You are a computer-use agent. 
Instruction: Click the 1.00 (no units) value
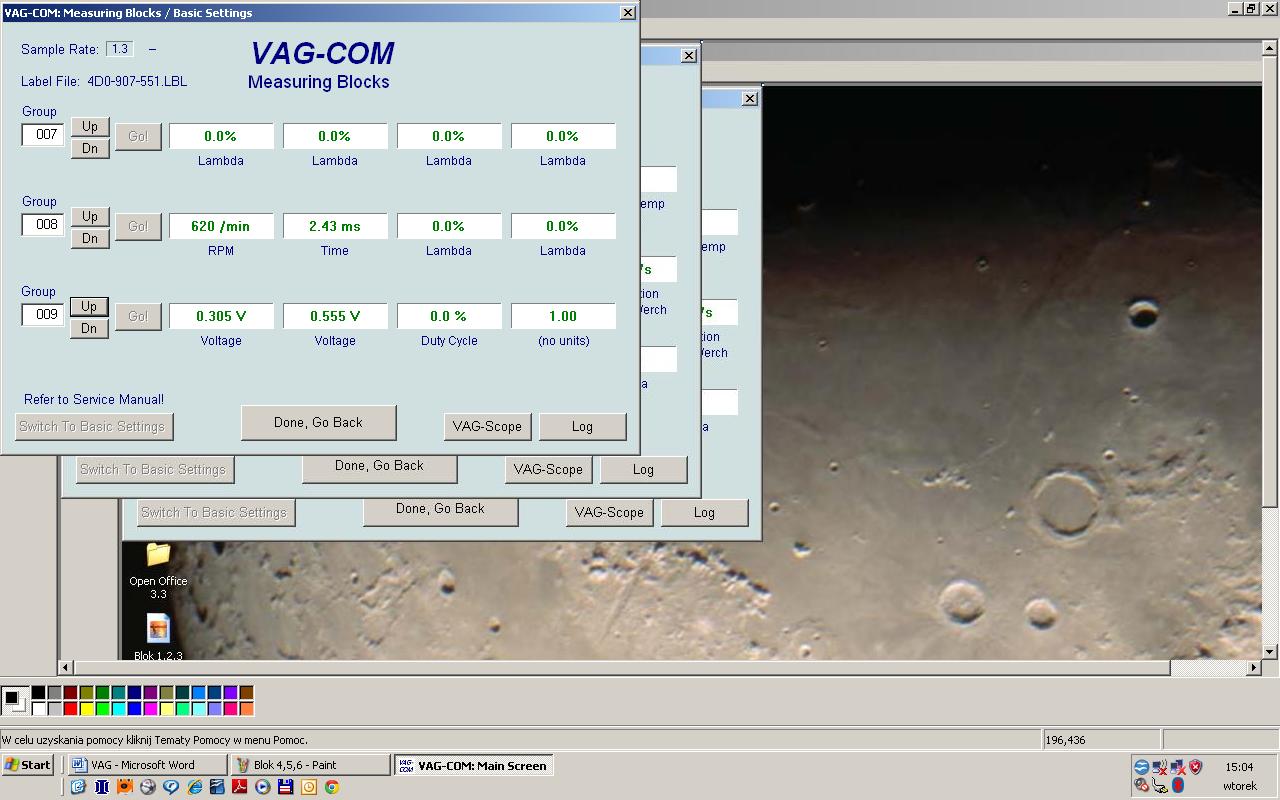click(563, 317)
